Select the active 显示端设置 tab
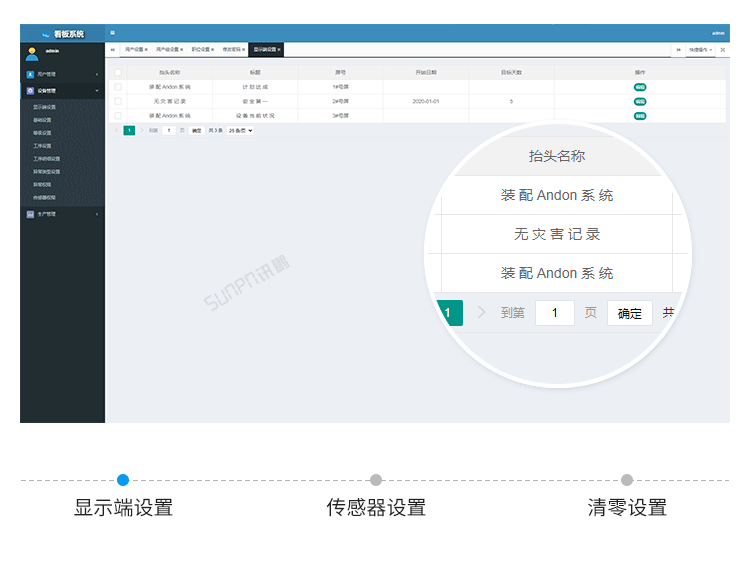Image resolution: width=750 pixels, height=580 pixels. click(x=265, y=50)
